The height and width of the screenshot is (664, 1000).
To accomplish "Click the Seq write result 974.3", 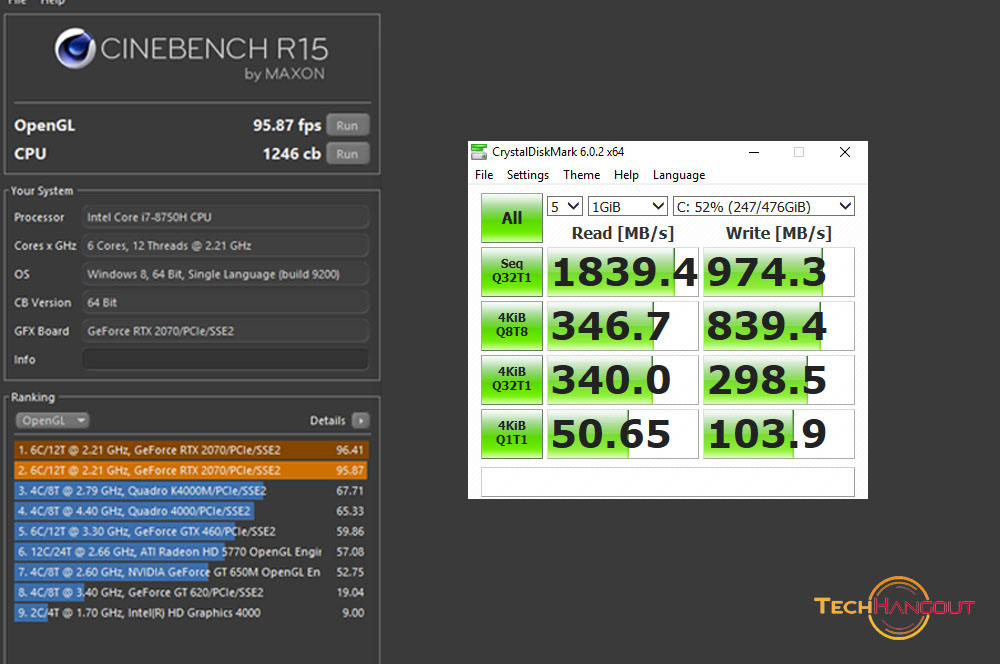I will pos(779,272).
